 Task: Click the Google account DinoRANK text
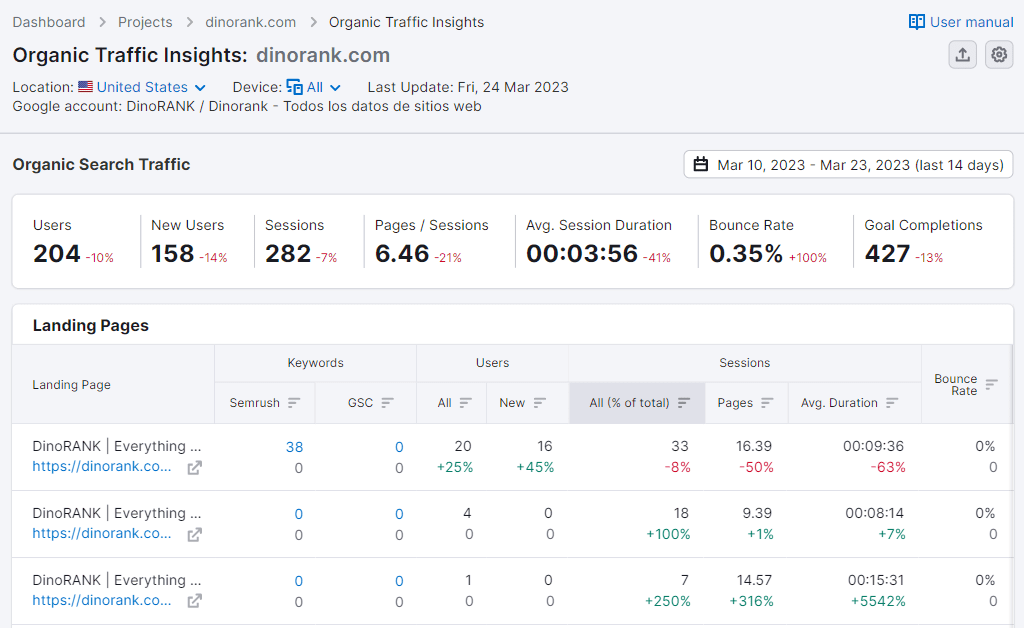pos(247,106)
